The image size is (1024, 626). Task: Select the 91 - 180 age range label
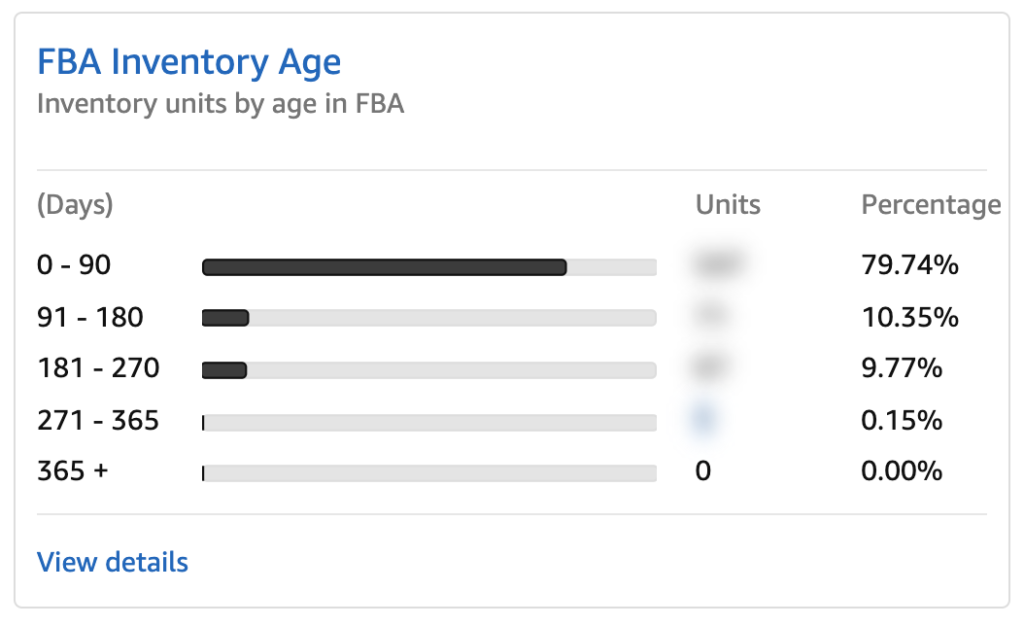pyautogui.click(x=87, y=316)
